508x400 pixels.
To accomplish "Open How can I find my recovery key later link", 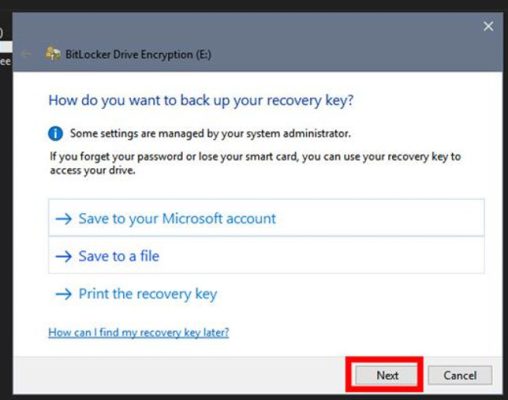I will [139, 332].
